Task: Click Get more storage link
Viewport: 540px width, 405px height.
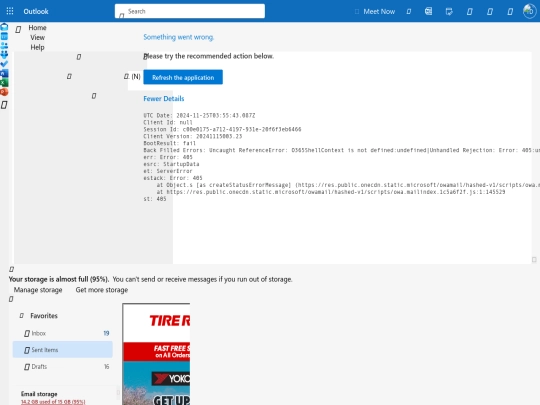Action: tap(102, 290)
